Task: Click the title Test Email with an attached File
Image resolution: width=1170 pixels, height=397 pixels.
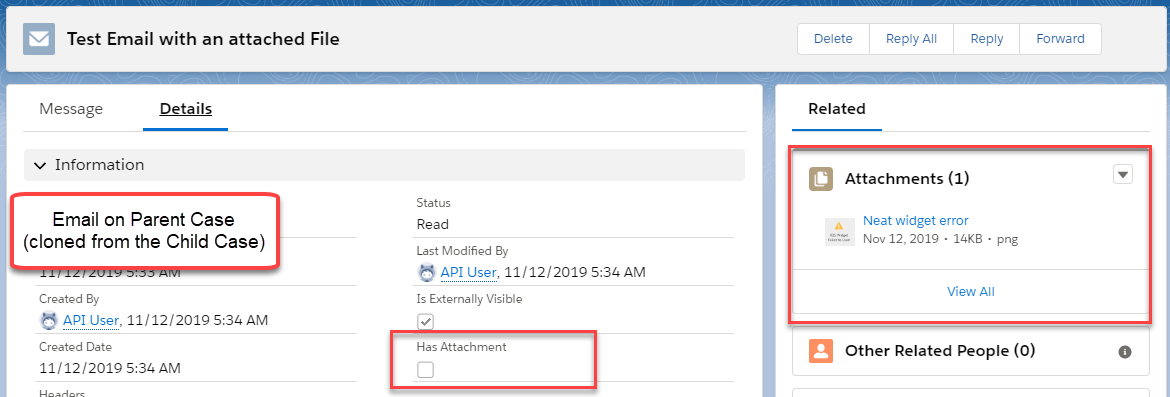Action: click(x=203, y=39)
